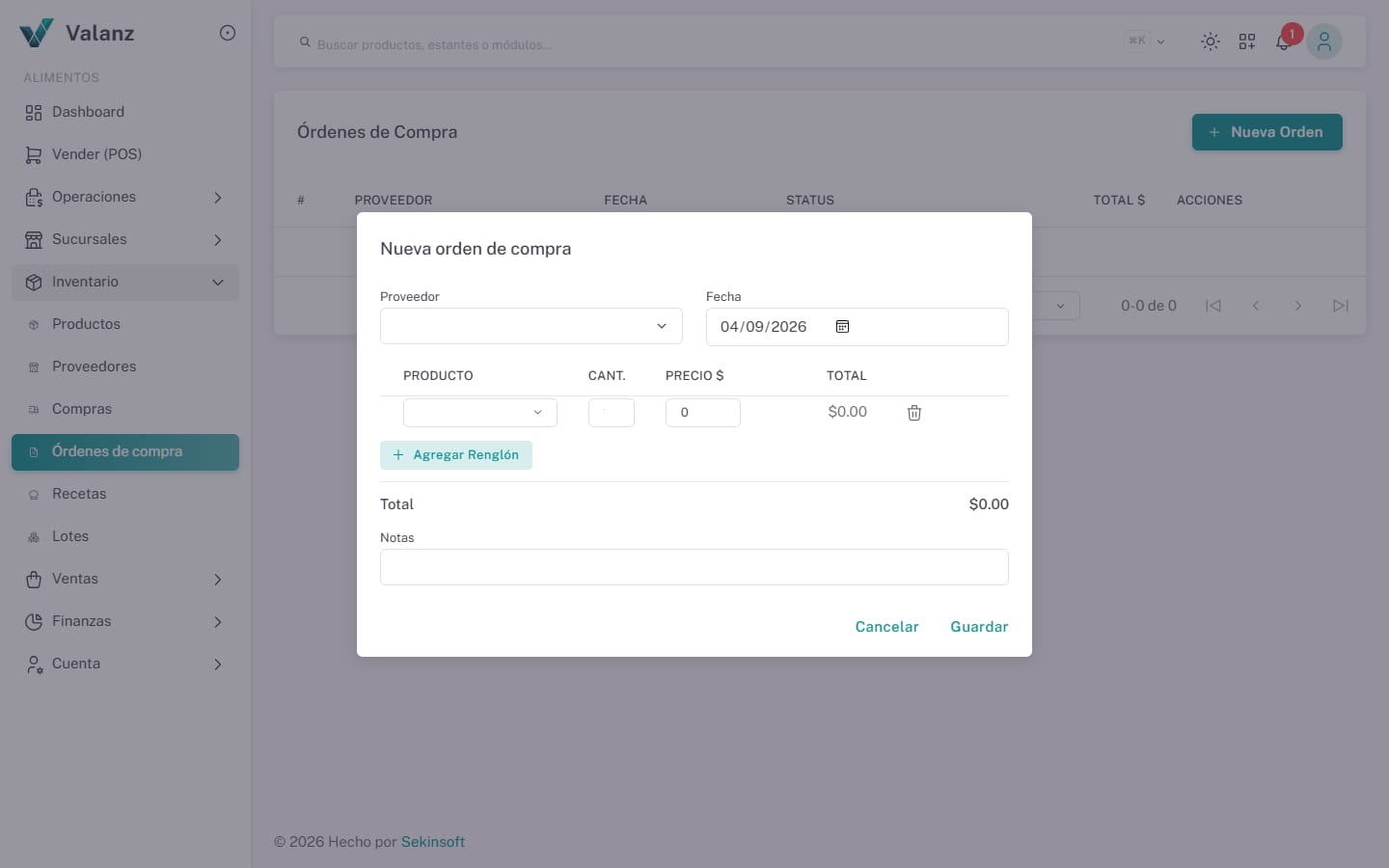Viewport: 1389px width, 868px height.
Task: Go to the first page arrow
Action: [x=1213, y=306]
